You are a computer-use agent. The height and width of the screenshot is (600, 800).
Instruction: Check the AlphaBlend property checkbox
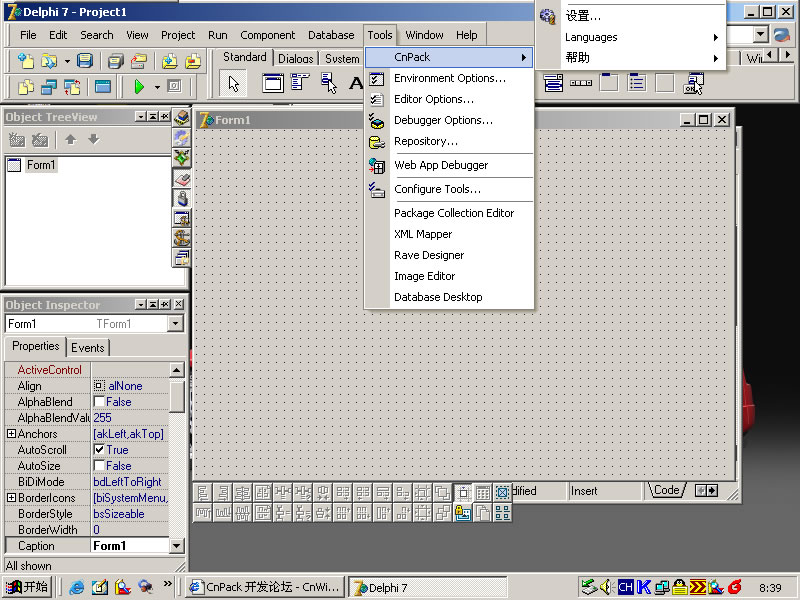tap(99, 402)
